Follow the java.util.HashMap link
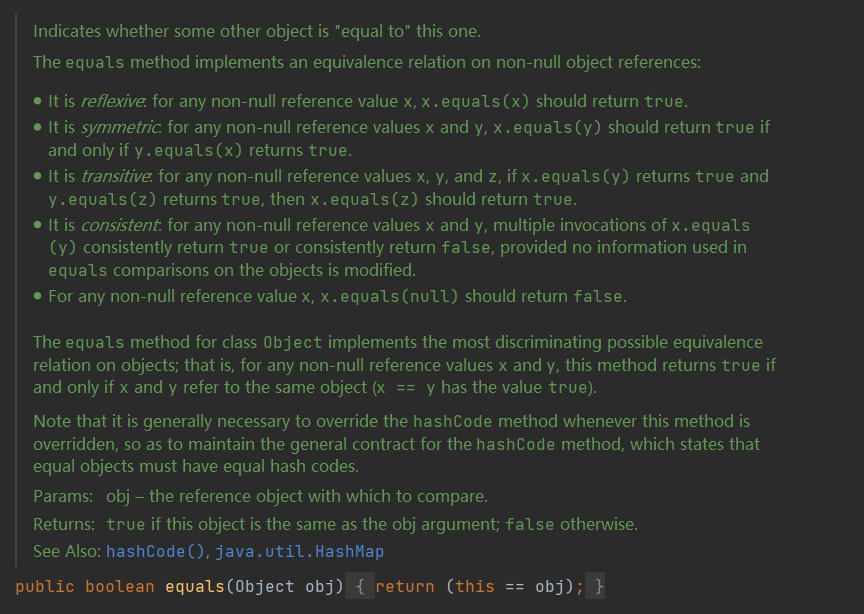864x614 pixels. click(x=299, y=551)
